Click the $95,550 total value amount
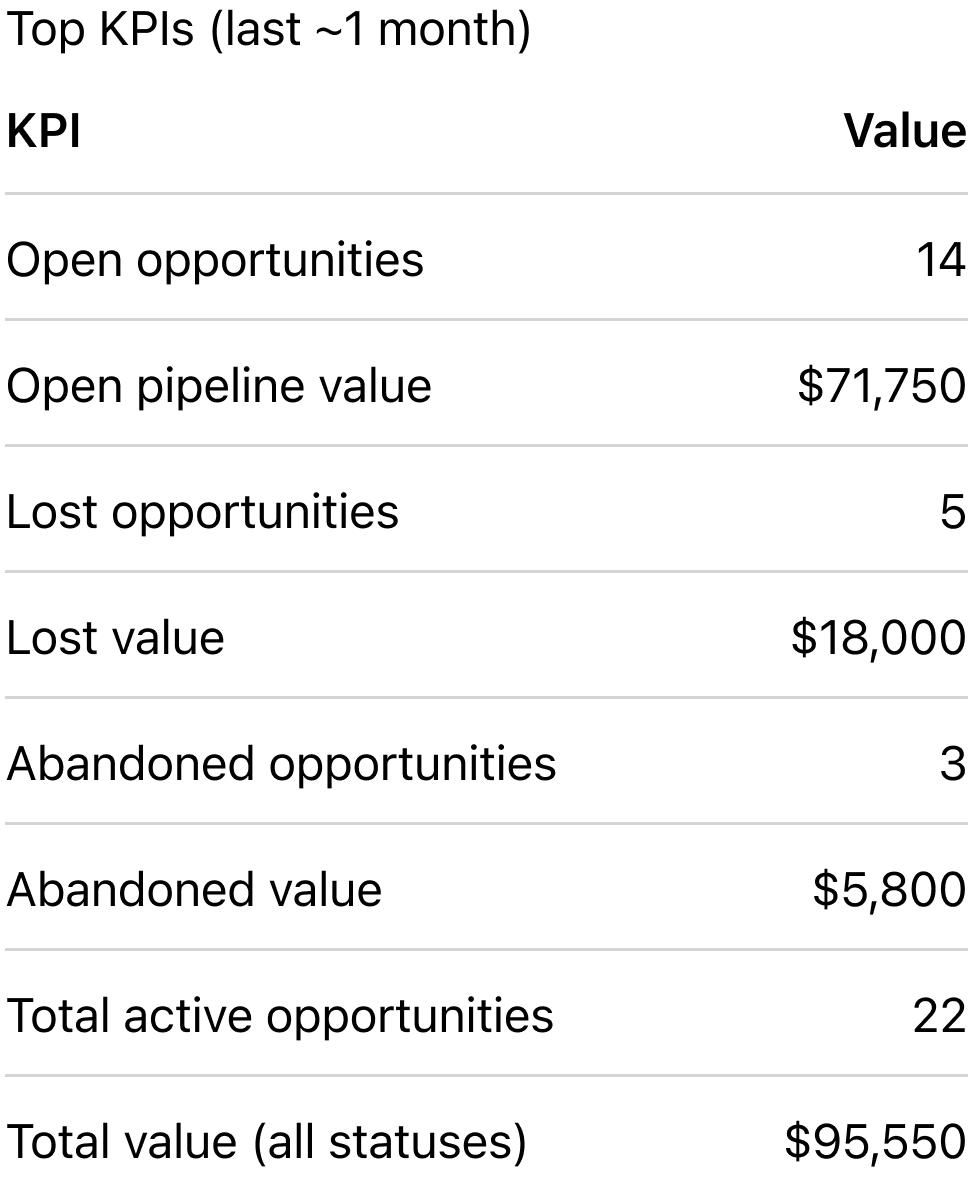The height and width of the screenshot is (1182, 974). [x=875, y=1142]
